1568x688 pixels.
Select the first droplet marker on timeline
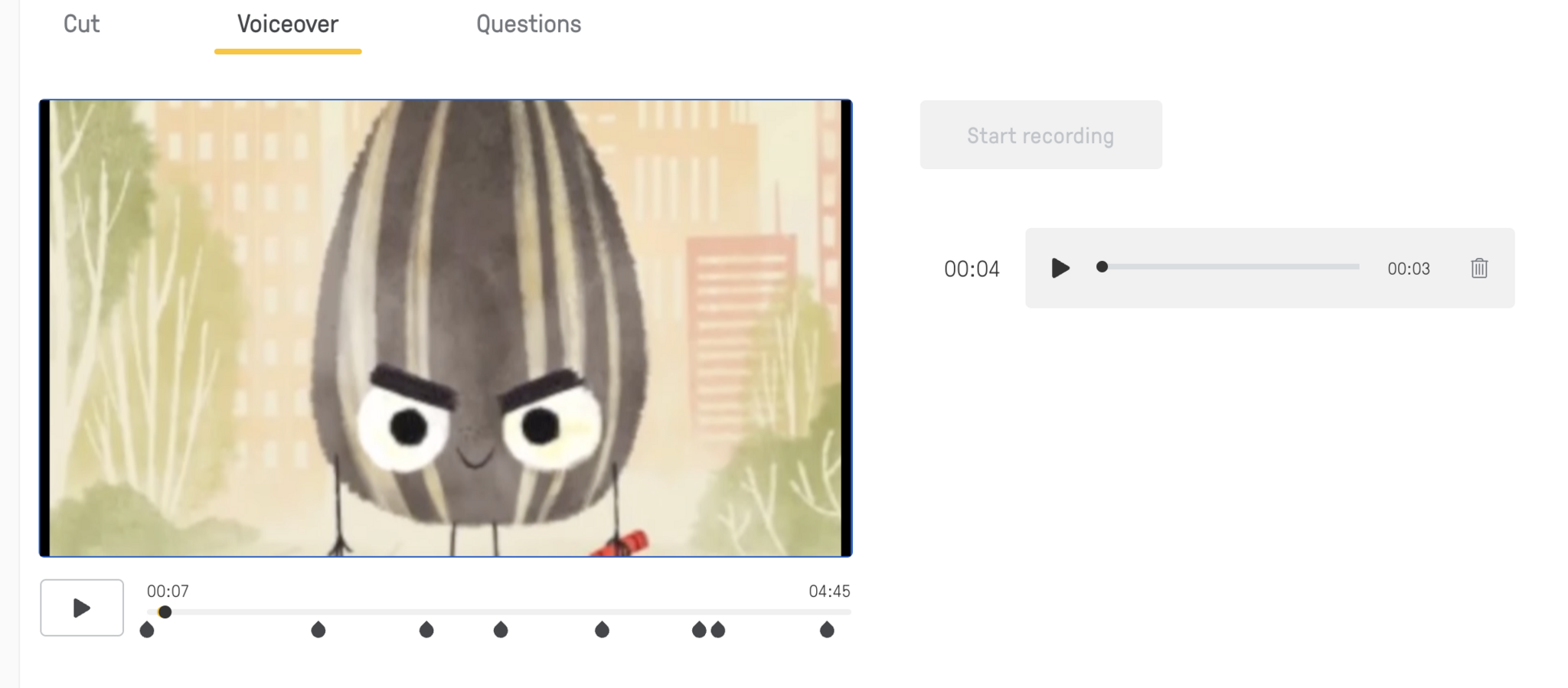147,630
